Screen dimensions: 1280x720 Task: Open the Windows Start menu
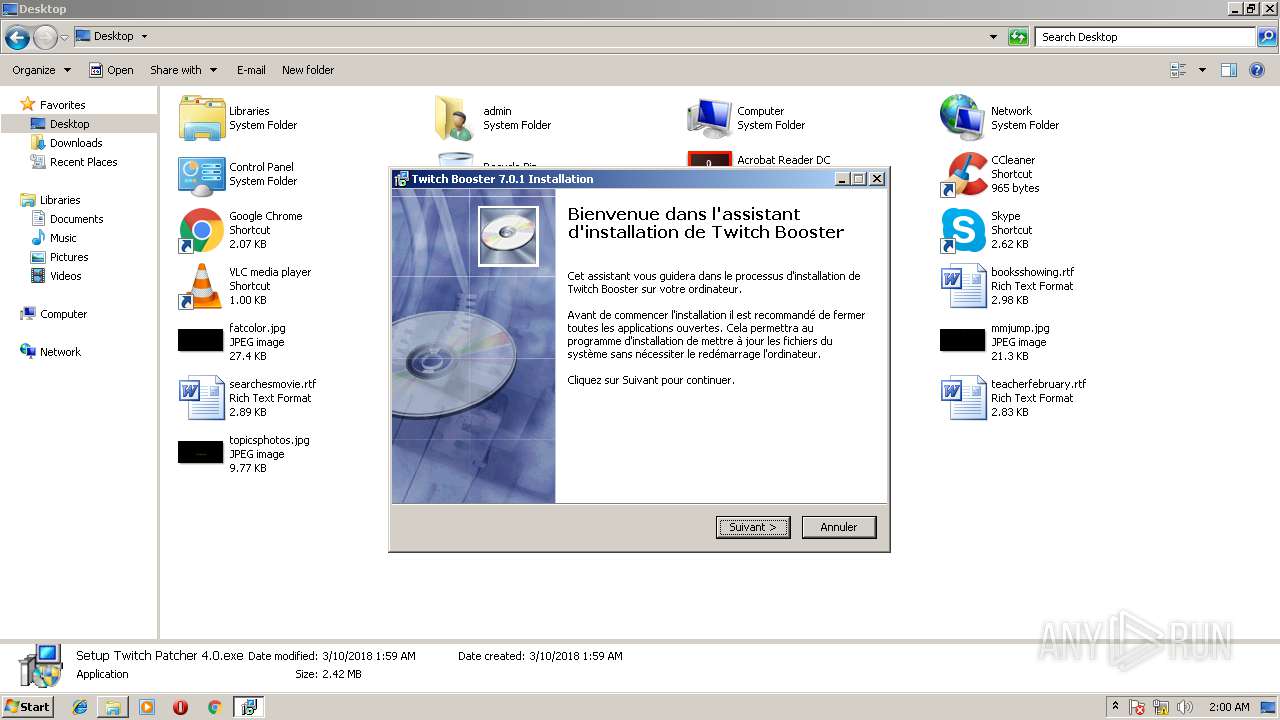pos(28,707)
